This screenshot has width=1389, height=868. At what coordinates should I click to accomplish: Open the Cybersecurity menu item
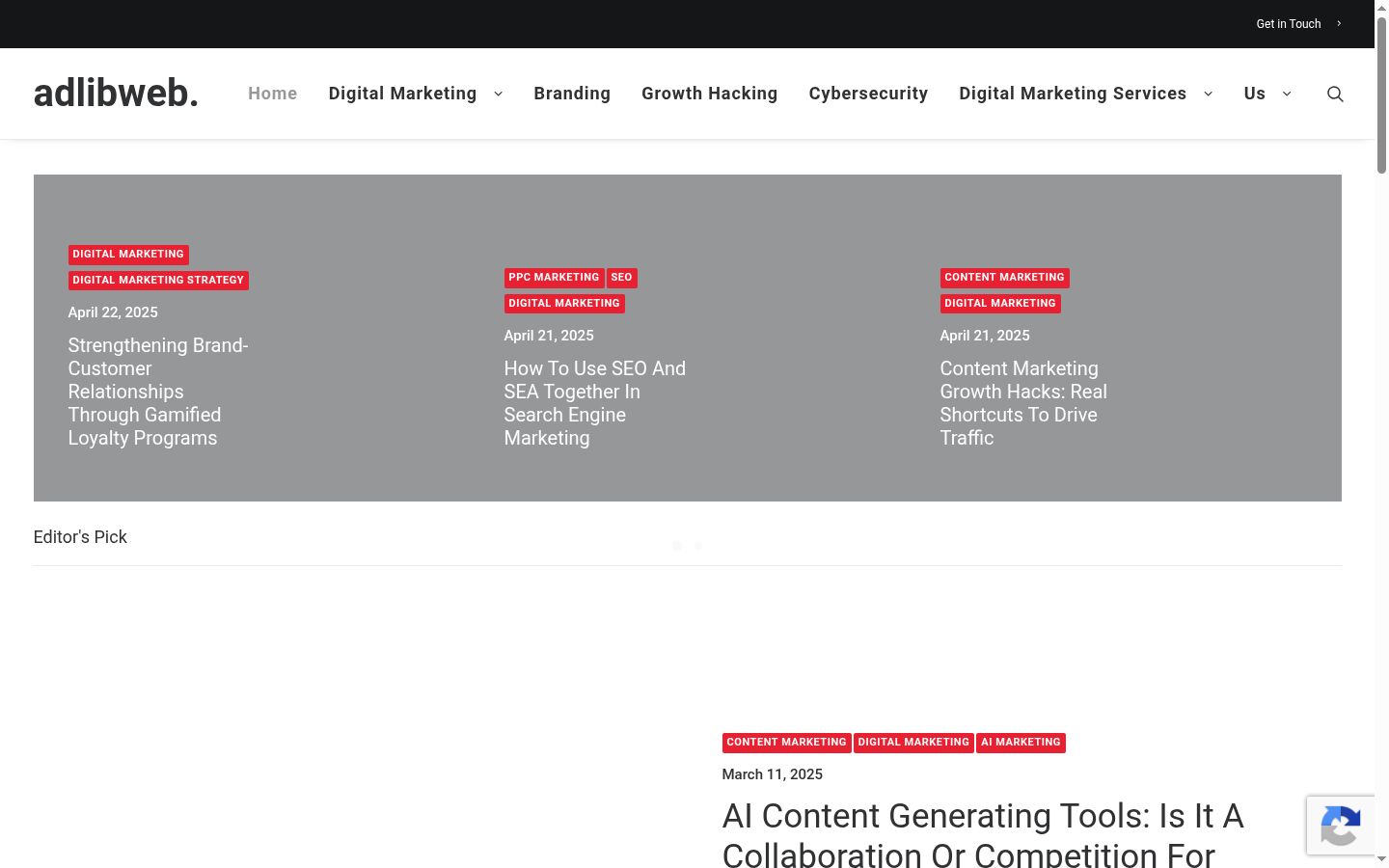868,94
